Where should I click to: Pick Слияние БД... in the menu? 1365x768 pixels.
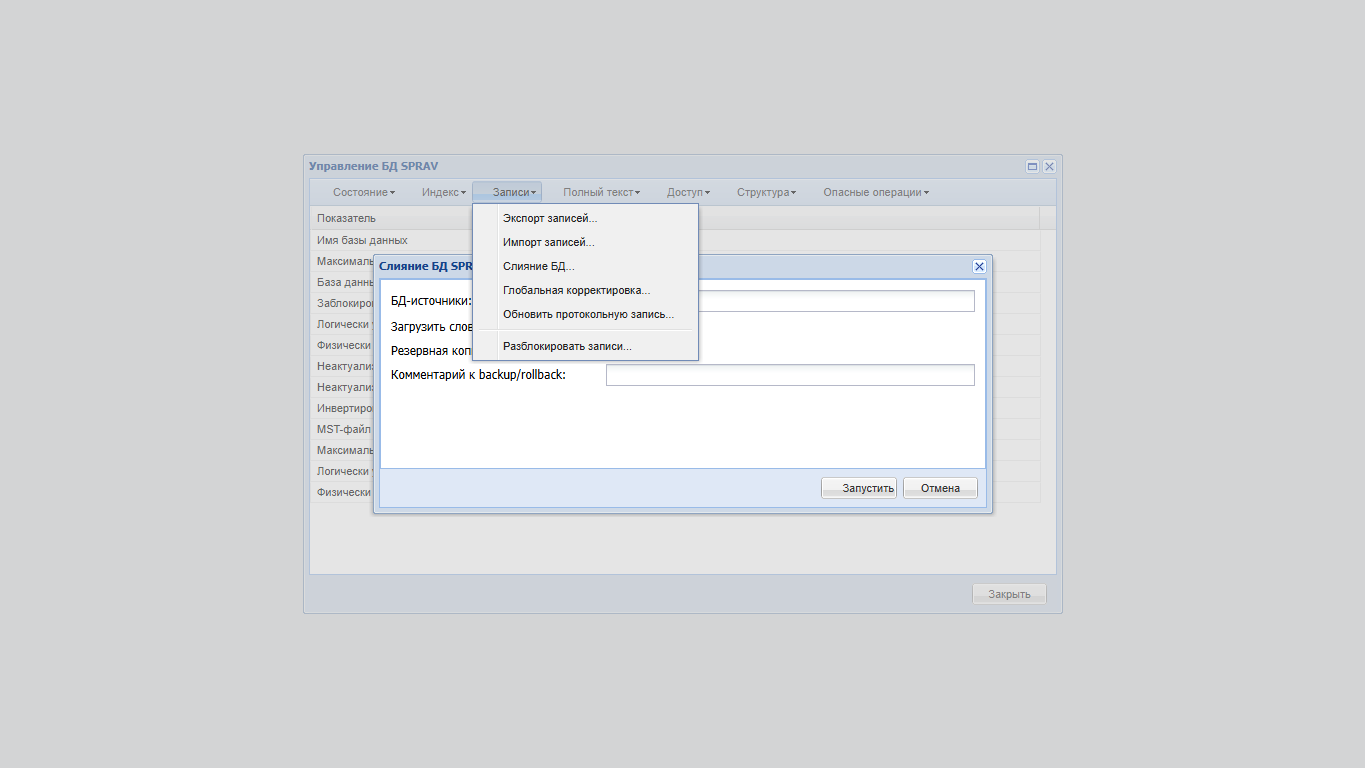(585, 266)
